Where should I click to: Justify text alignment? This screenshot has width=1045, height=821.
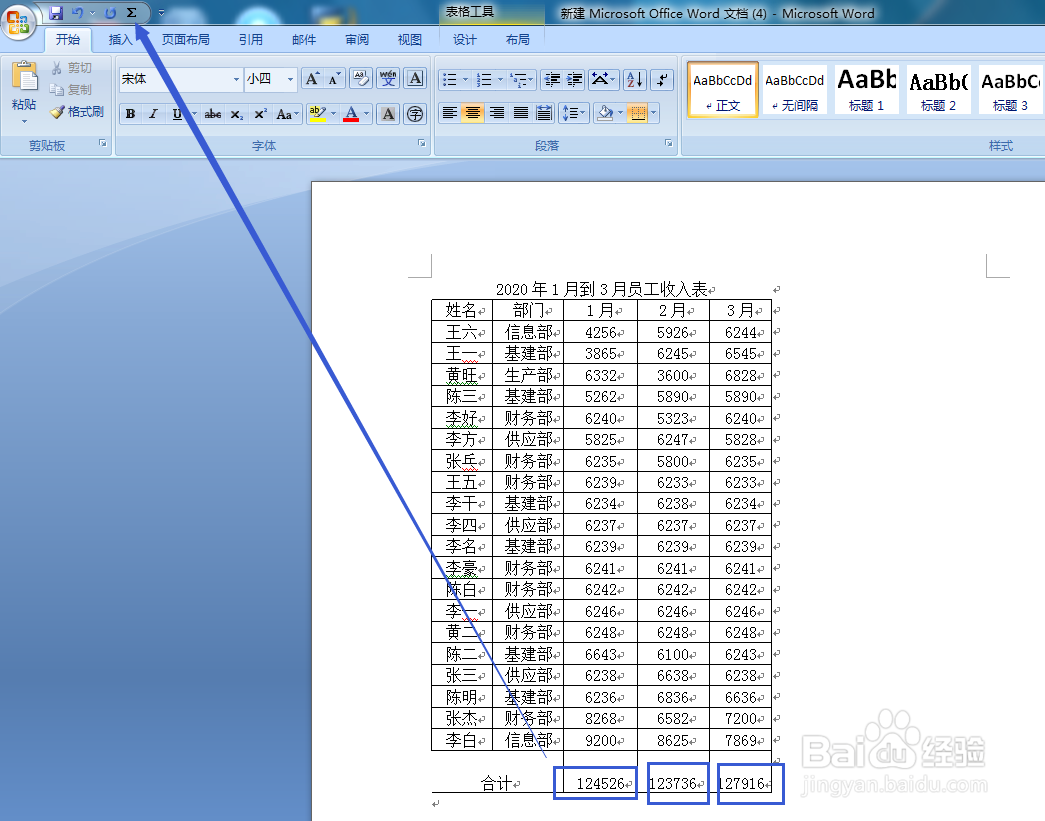tap(521, 113)
